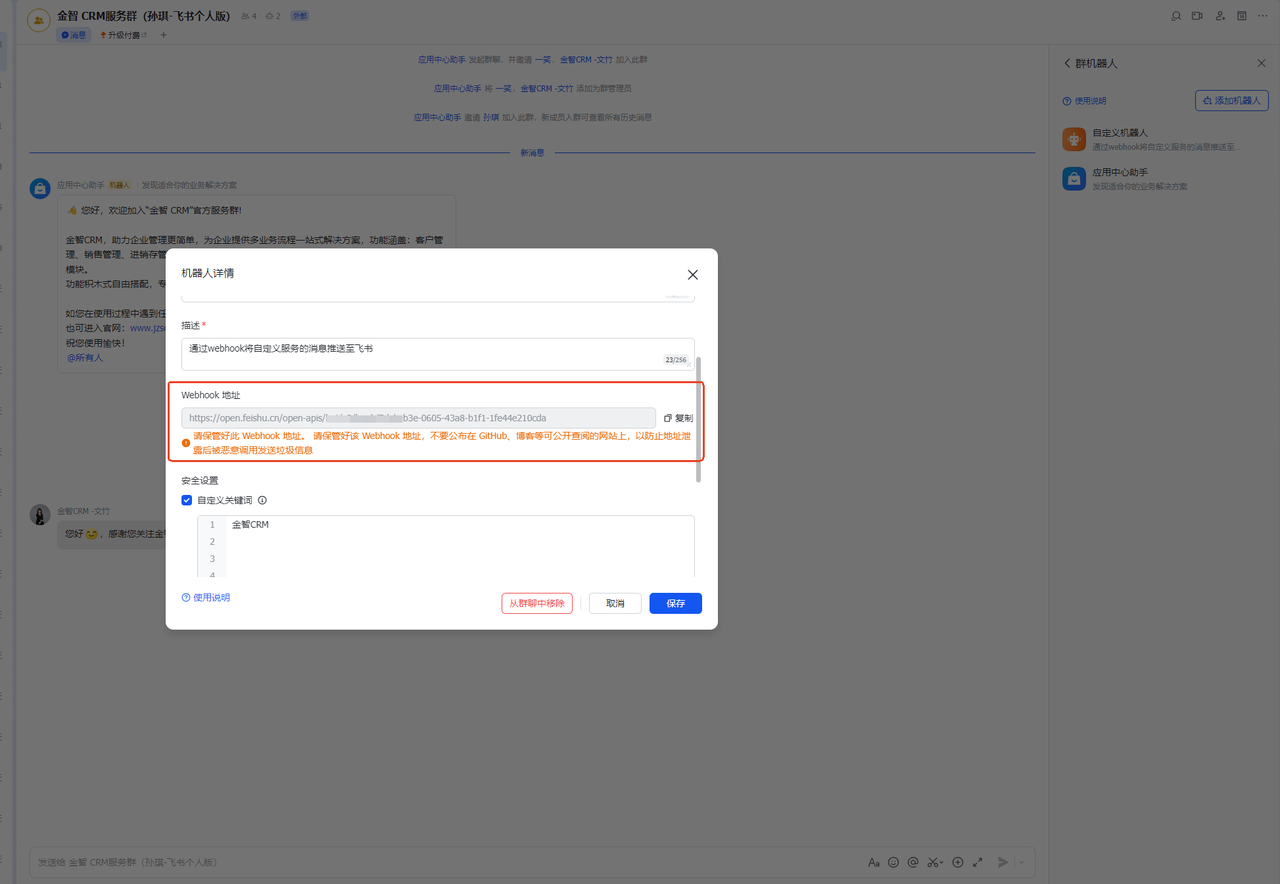Screen dimensions: 1280x884
Task: Open the text formatting Aa icon
Action: point(874,862)
